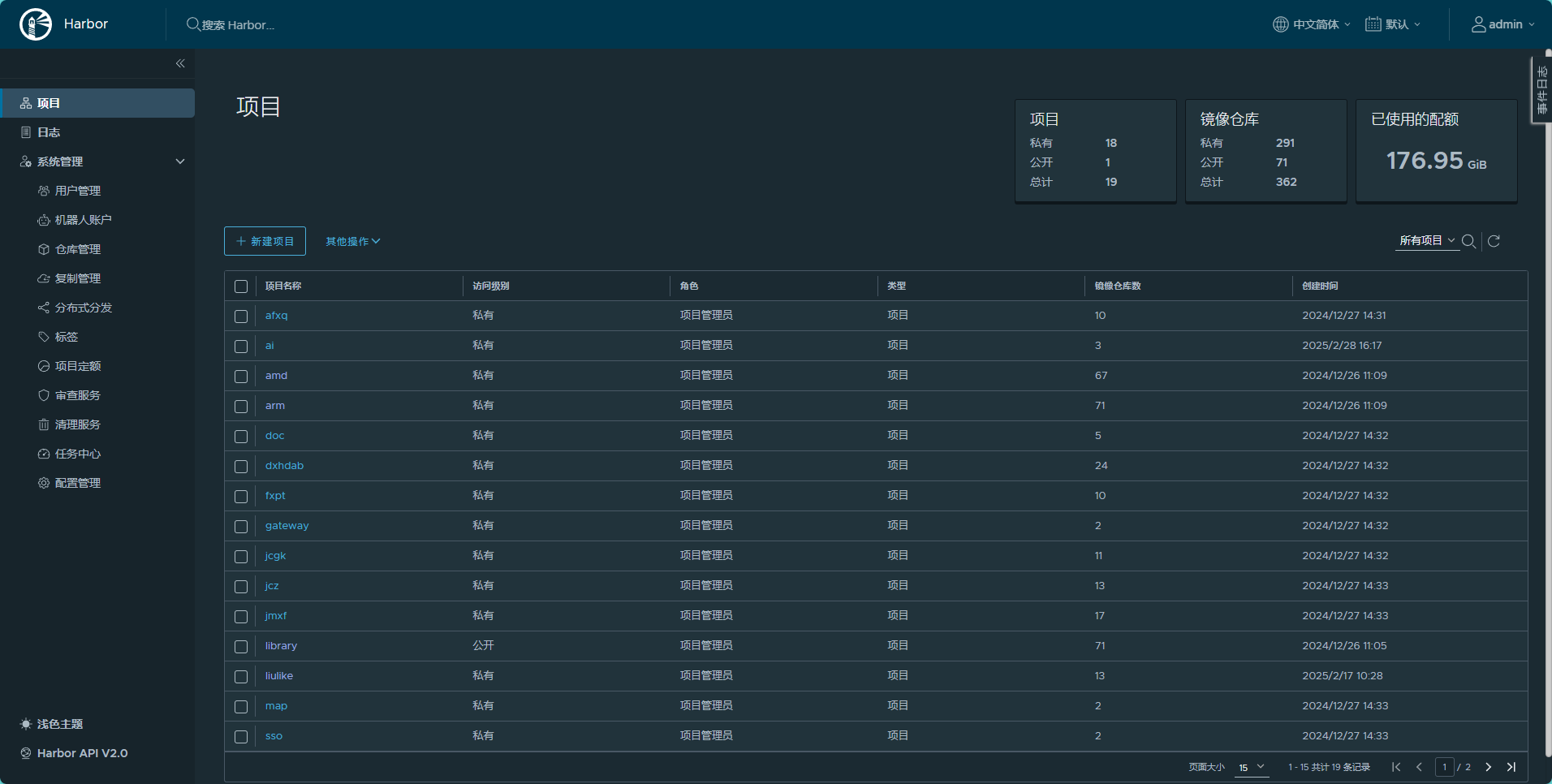This screenshot has height=784, width=1552.
Task: Expand the 其他操作 actions dropdown
Action: point(352,241)
